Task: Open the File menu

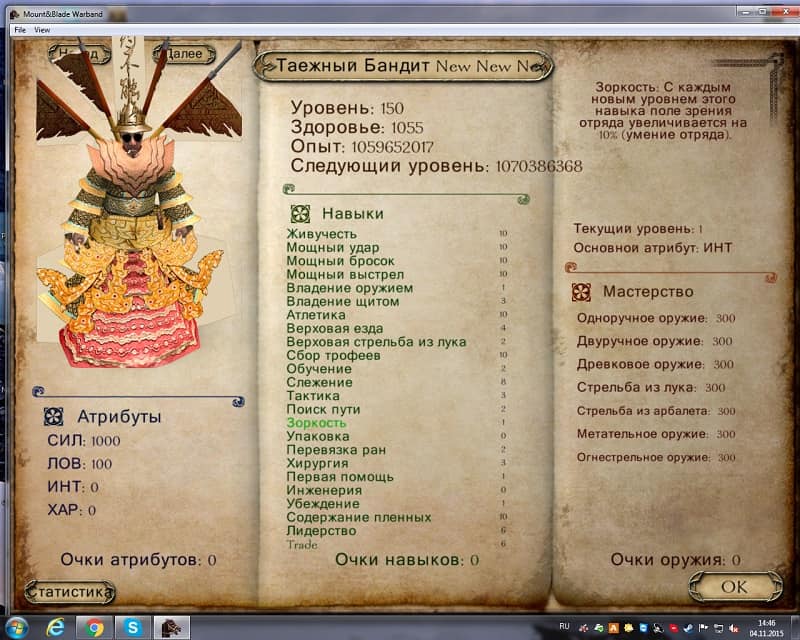Action: click(20, 30)
